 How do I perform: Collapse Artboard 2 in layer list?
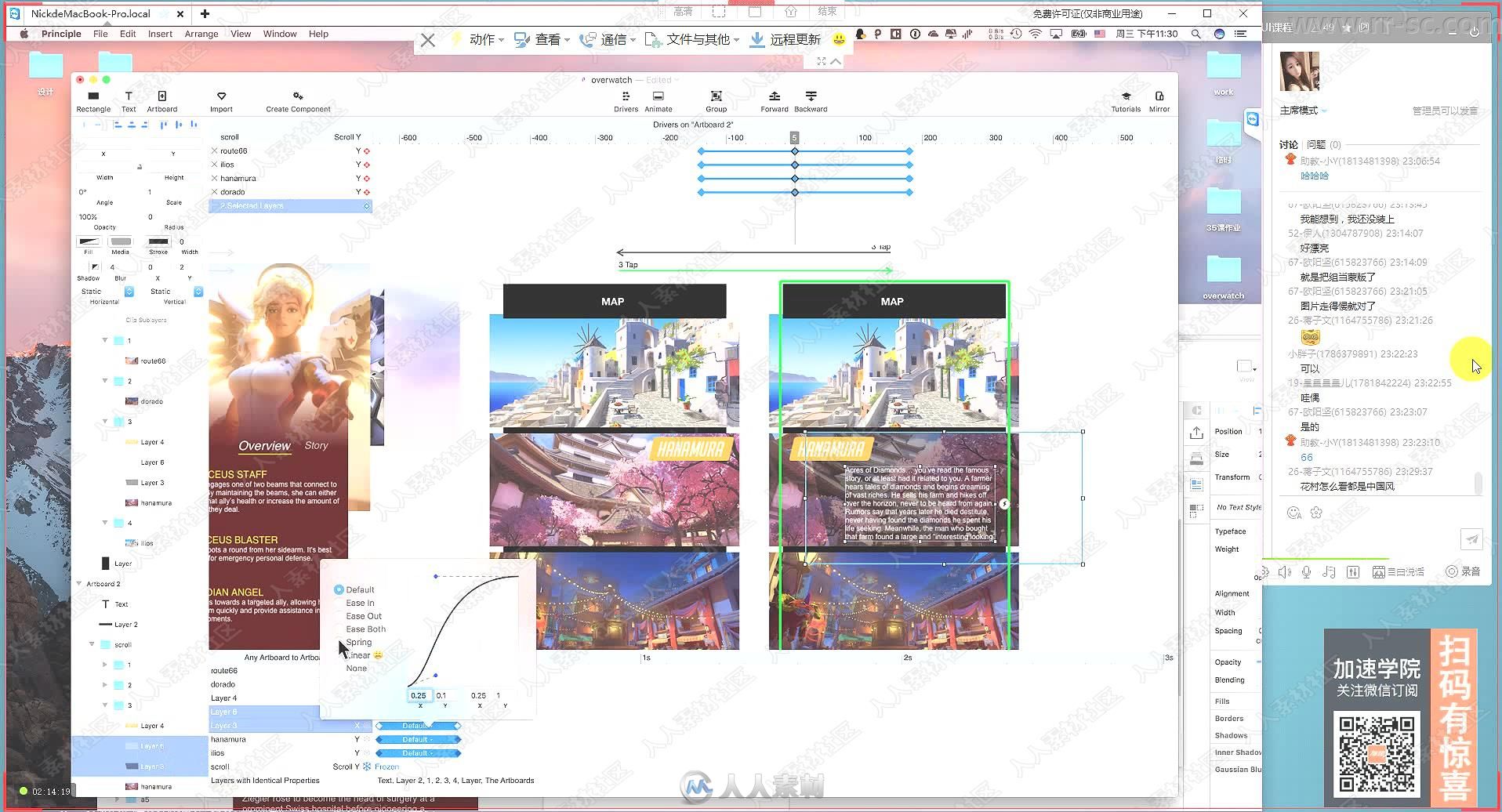[78, 584]
